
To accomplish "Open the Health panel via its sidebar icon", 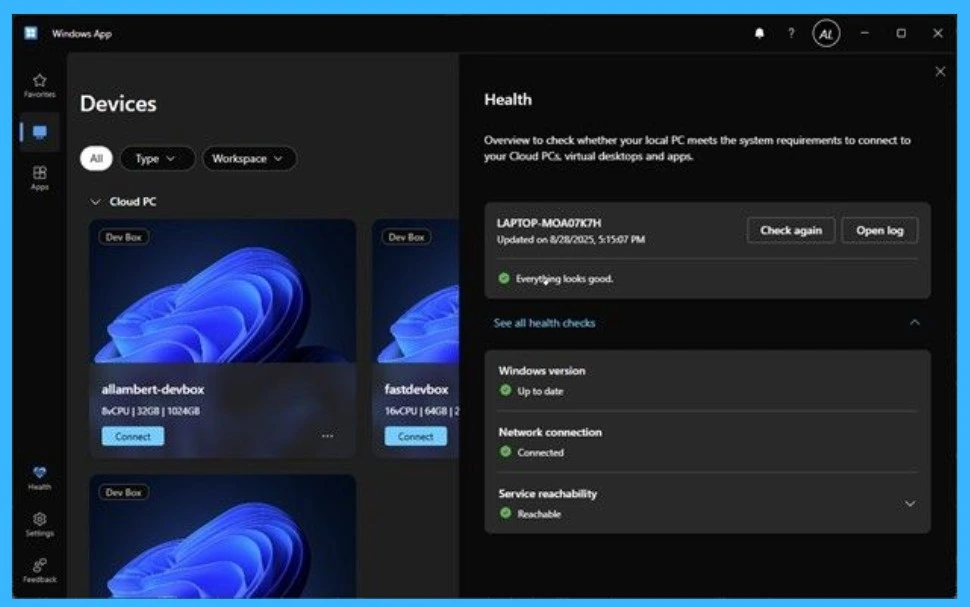I will coord(40,476).
